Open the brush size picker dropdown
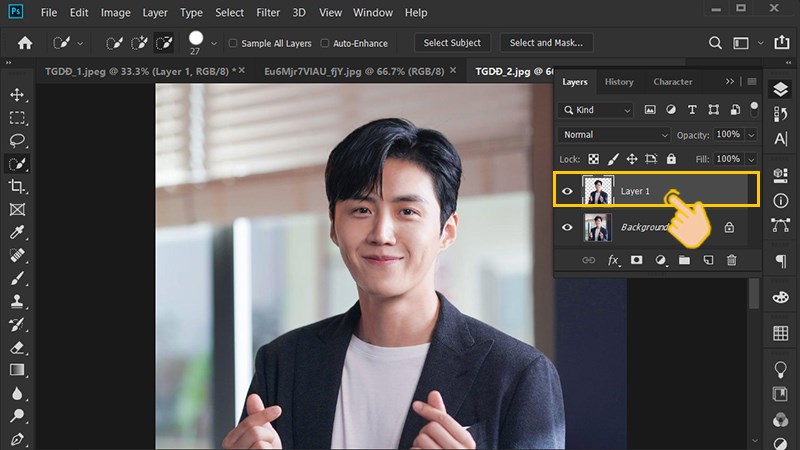Image resolution: width=800 pixels, height=450 pixels. pyautogui.click(x=214, y=44)
